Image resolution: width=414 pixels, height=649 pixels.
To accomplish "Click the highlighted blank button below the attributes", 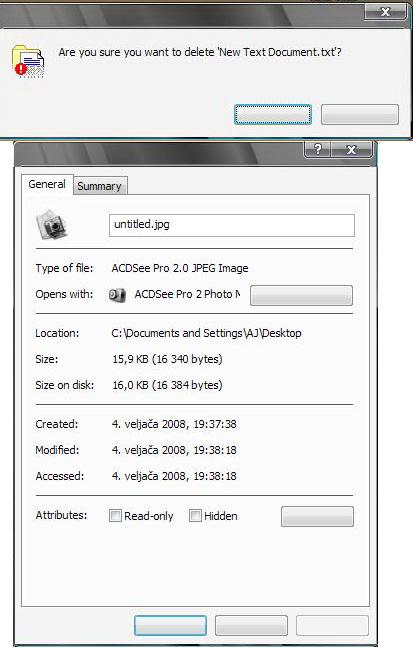I will [x=170, y=625].
